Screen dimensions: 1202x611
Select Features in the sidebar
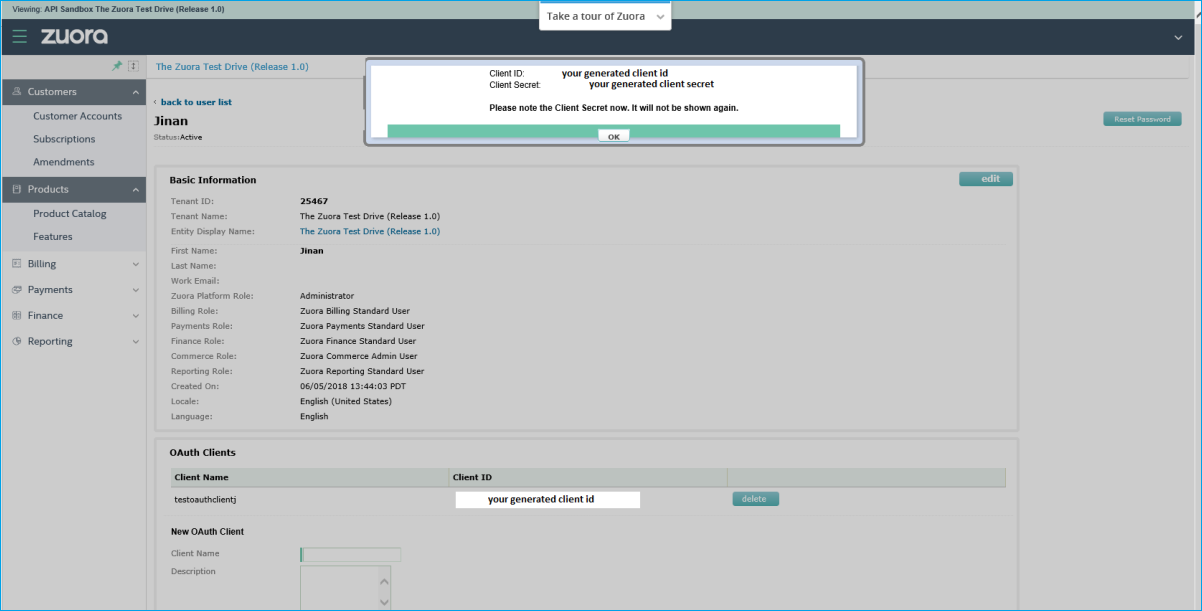[x=53, y=237]
